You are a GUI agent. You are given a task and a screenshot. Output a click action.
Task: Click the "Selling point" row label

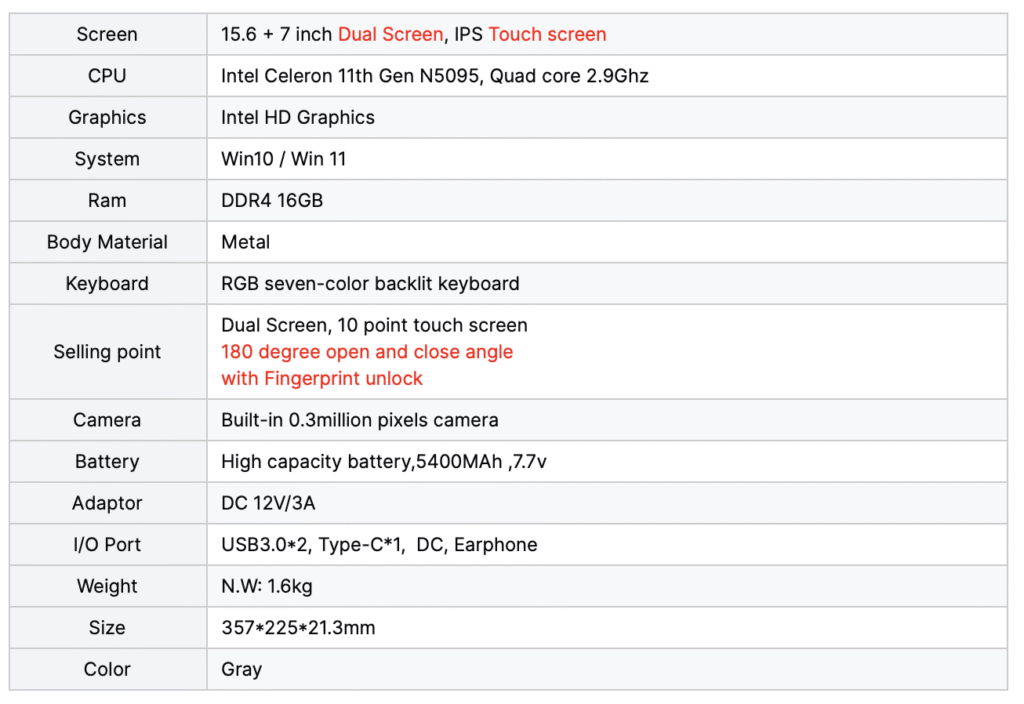pyautogui.click(x=107, y=352)
